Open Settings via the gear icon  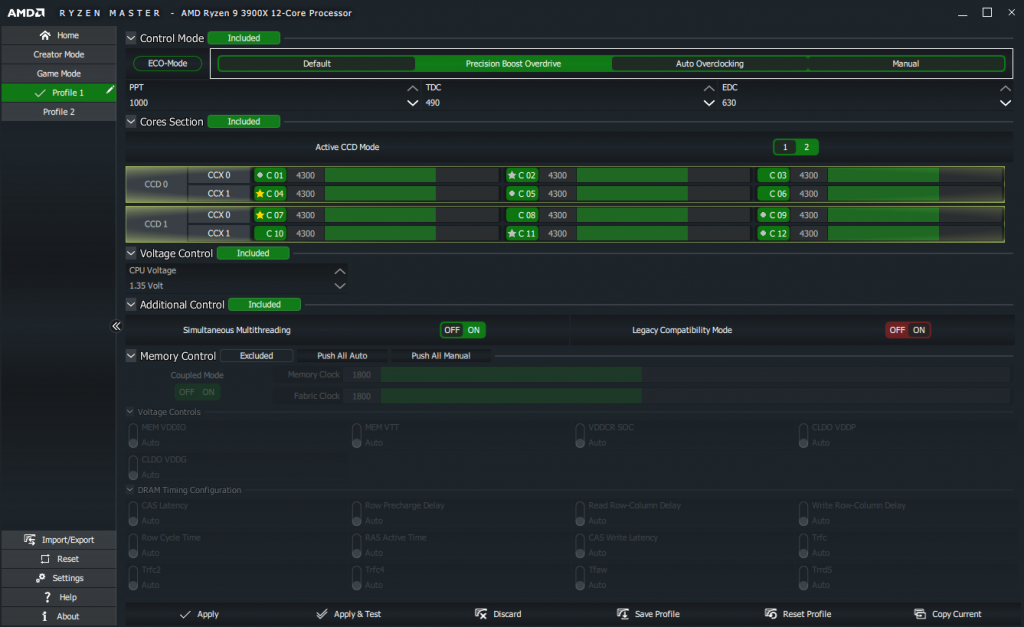tap(40, 578)
